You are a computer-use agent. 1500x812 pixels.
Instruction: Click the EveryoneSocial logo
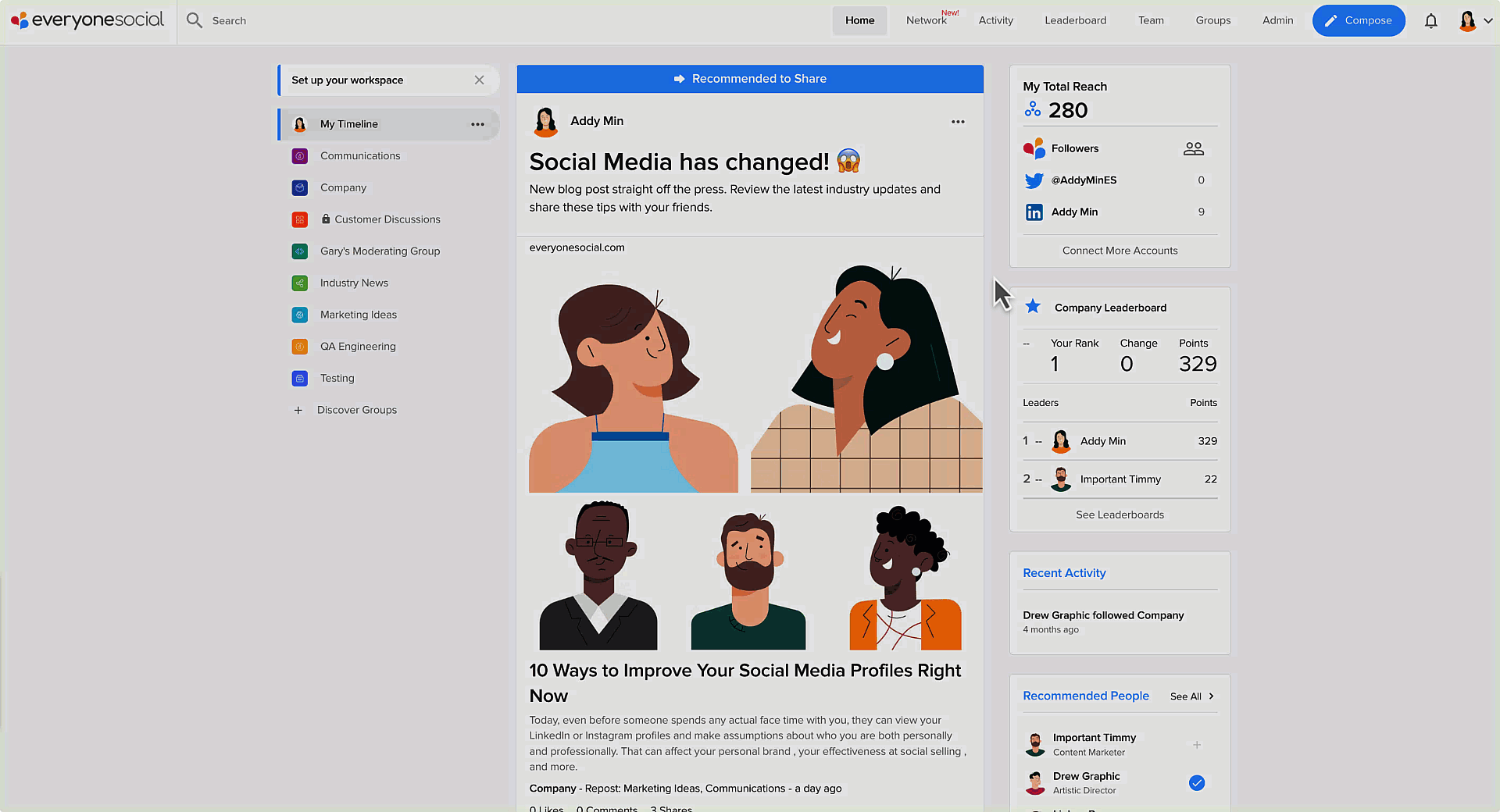click(x=87, y=20)
